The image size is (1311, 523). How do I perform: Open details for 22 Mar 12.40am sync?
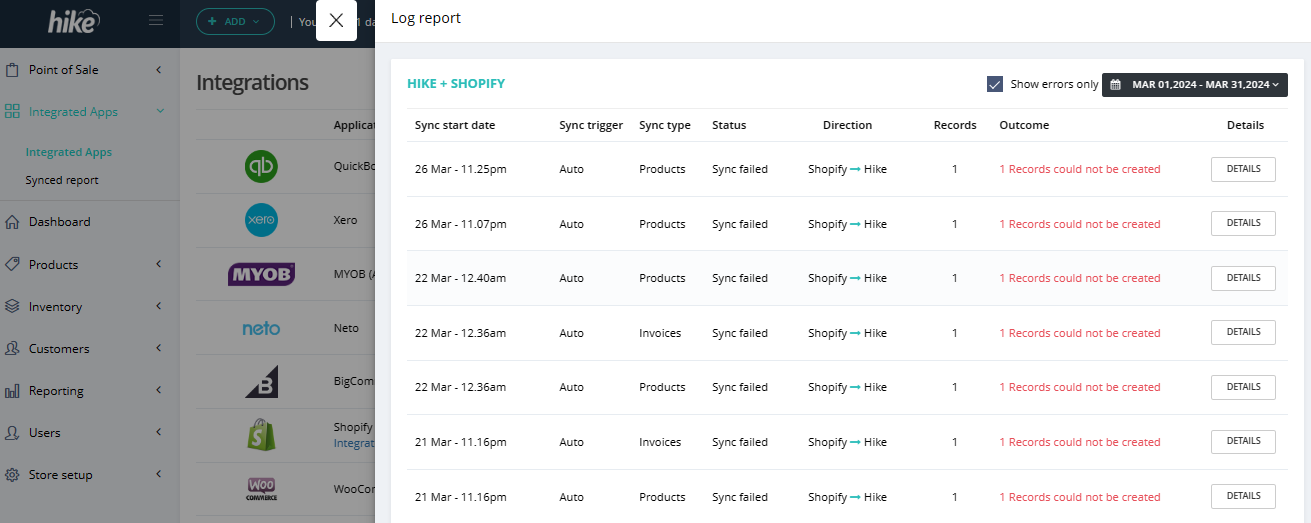coord(1243,278)
